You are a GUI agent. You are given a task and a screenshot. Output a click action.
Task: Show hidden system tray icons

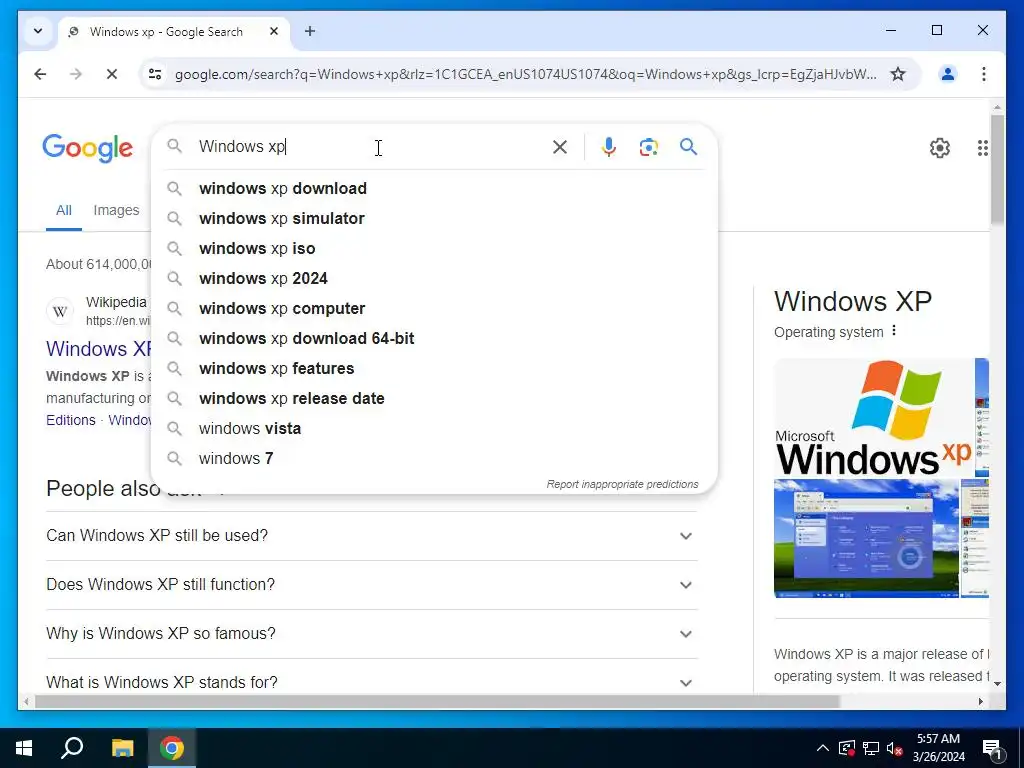click(x=823, y=748)
